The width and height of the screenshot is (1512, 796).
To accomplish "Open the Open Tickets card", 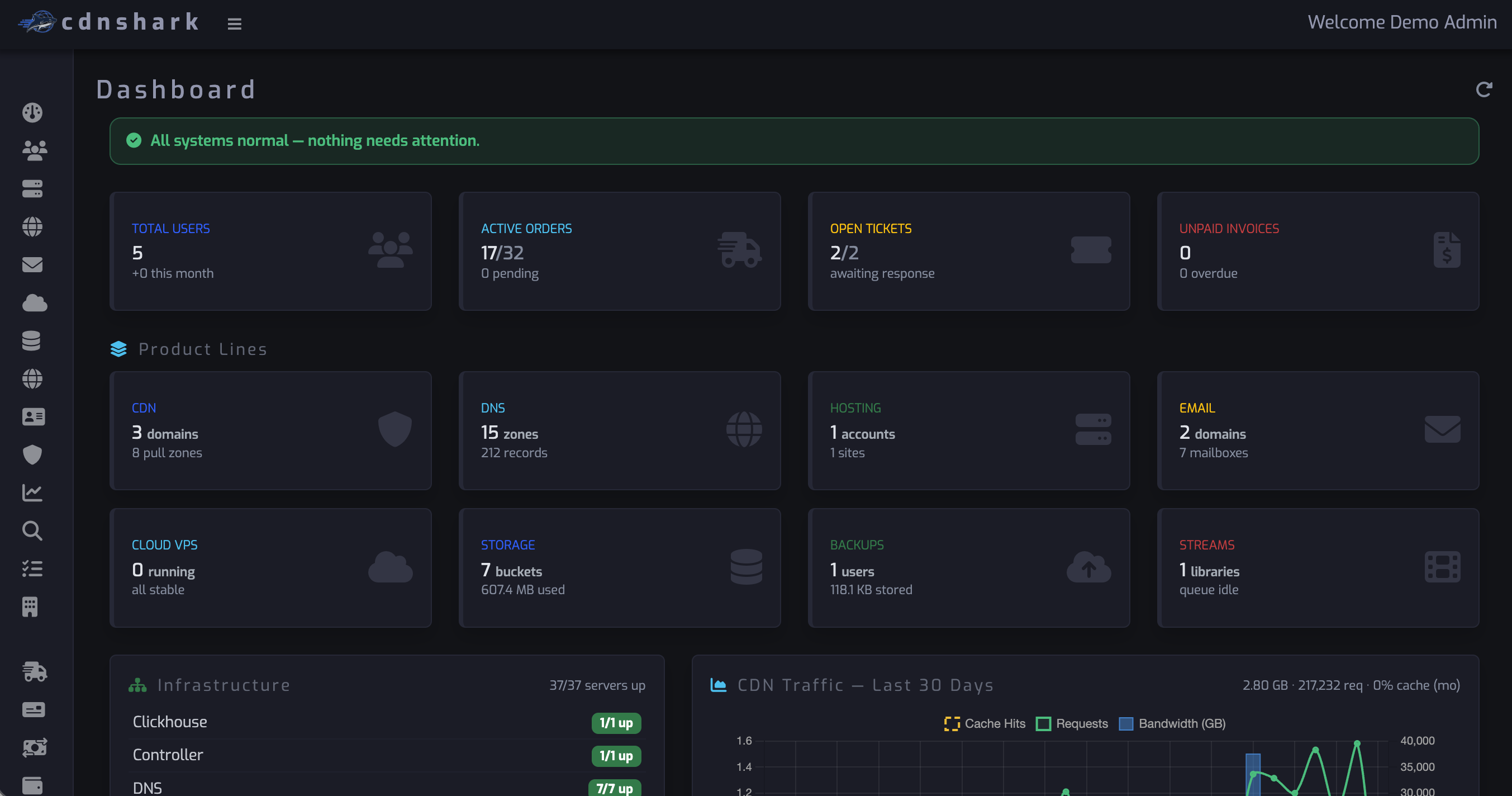I will click(x=969, y=251).
